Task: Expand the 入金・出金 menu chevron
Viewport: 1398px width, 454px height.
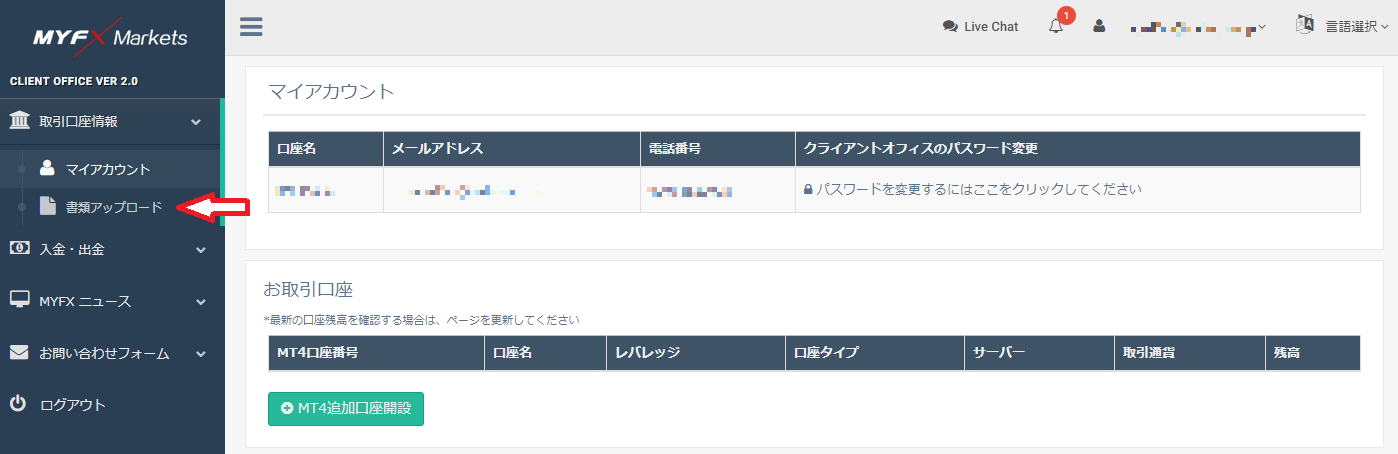Action: [201, 250]
